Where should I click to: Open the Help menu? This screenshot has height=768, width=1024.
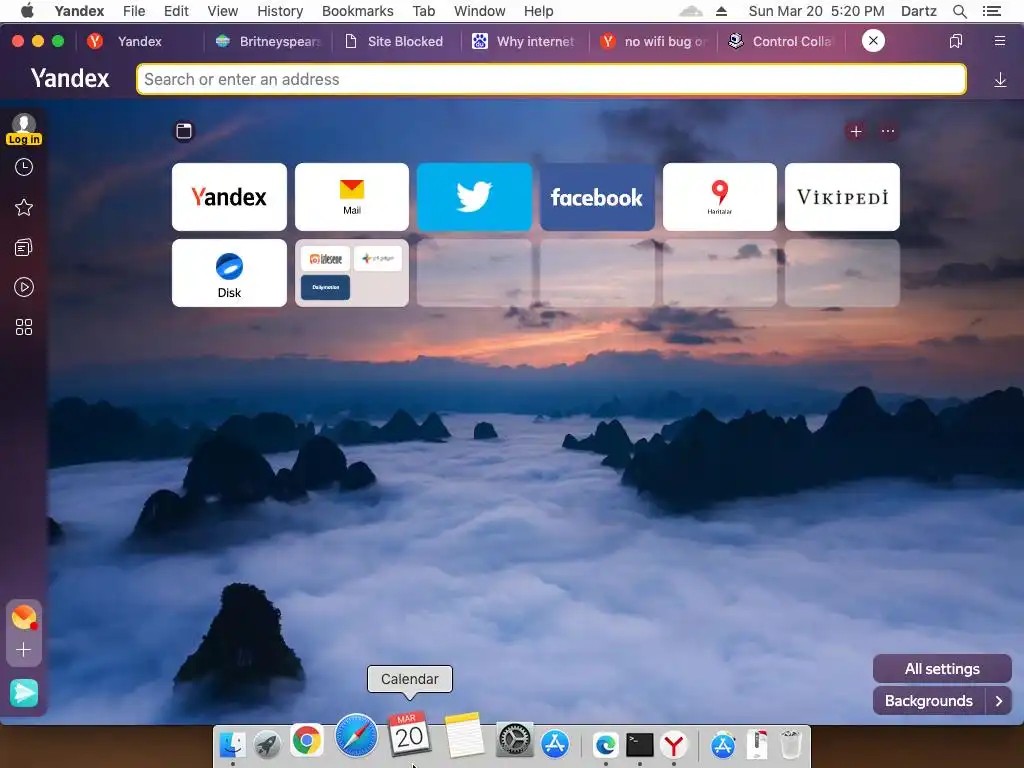pos(538,11)
